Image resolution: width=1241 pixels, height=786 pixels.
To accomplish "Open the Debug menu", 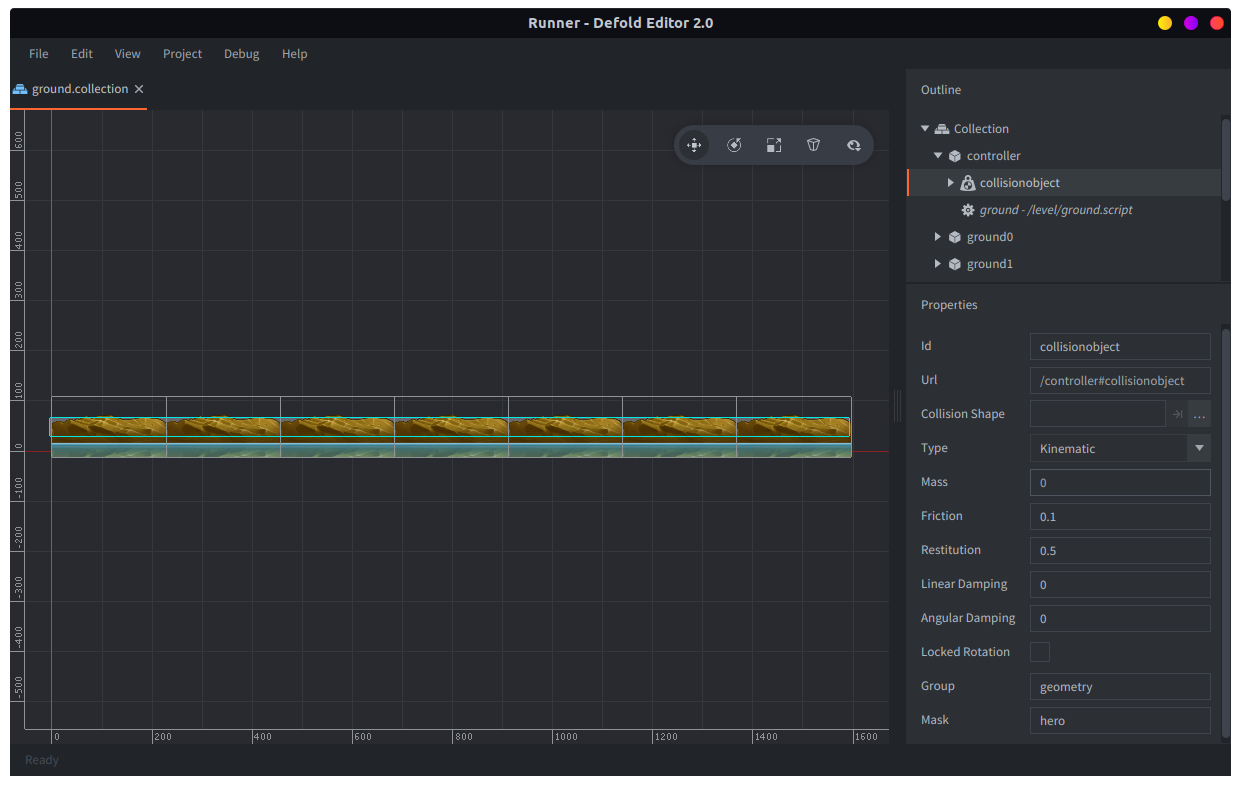I will click(241, 54).
